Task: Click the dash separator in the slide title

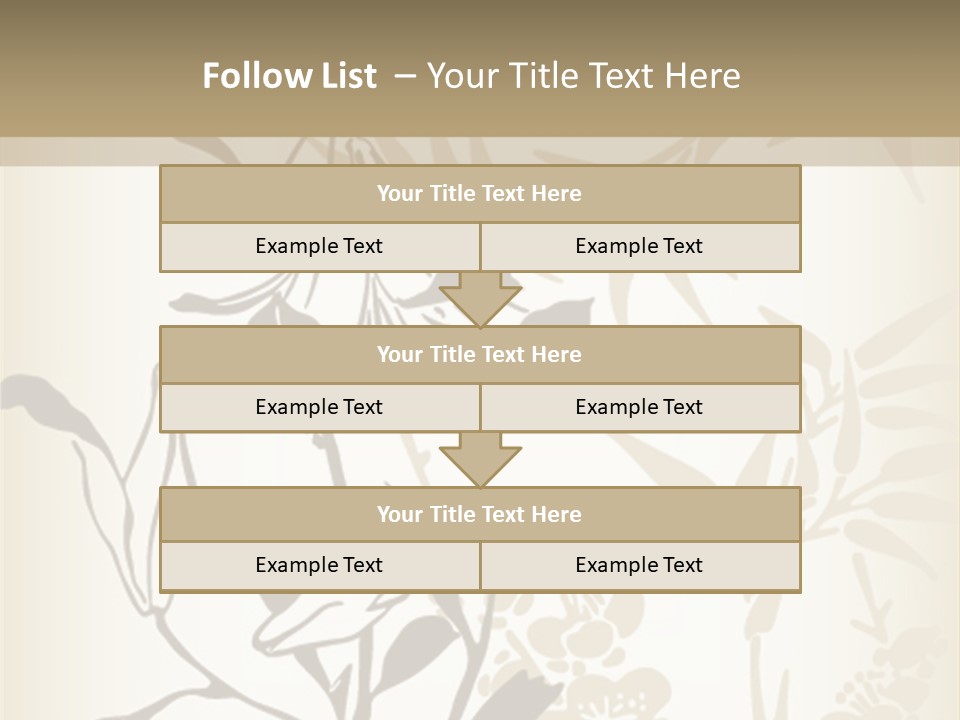Action: pyautogui.click(x=404, y=76)
